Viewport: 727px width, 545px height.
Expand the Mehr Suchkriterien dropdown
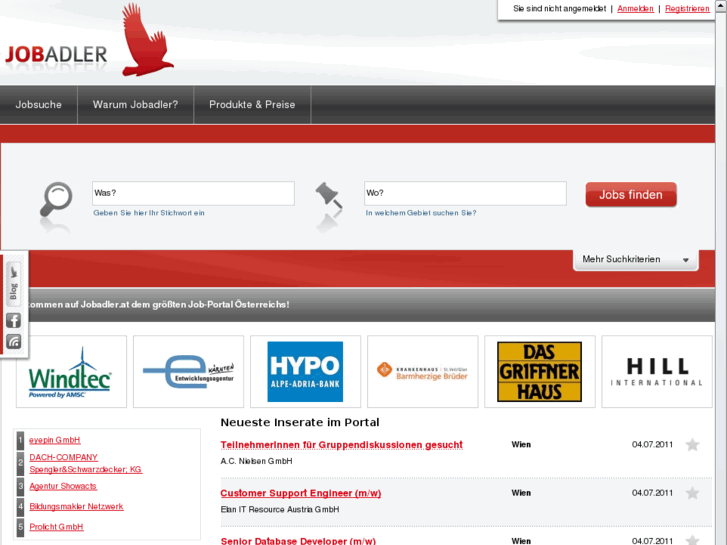(636, 260)
